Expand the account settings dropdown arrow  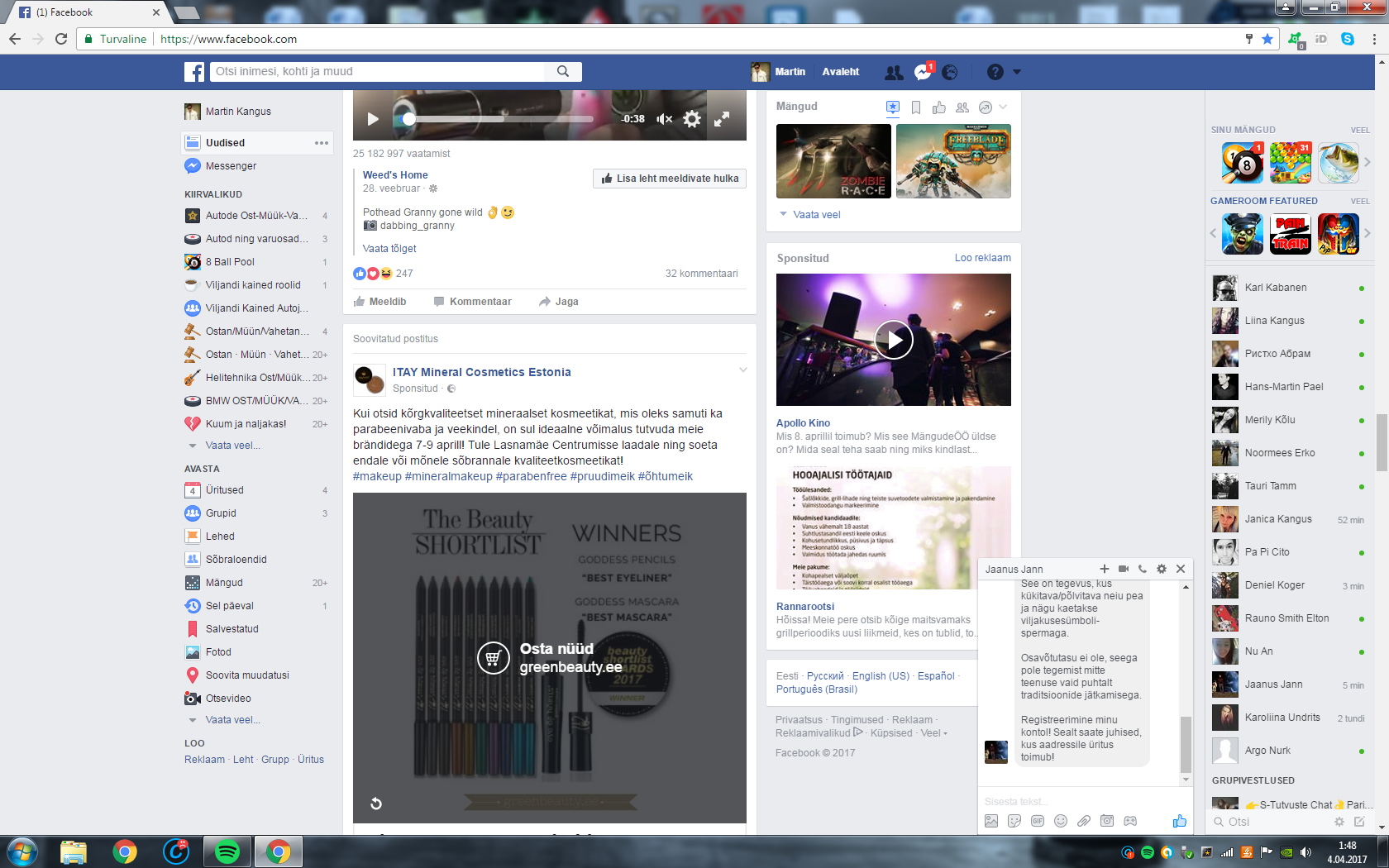(1017, 72)
